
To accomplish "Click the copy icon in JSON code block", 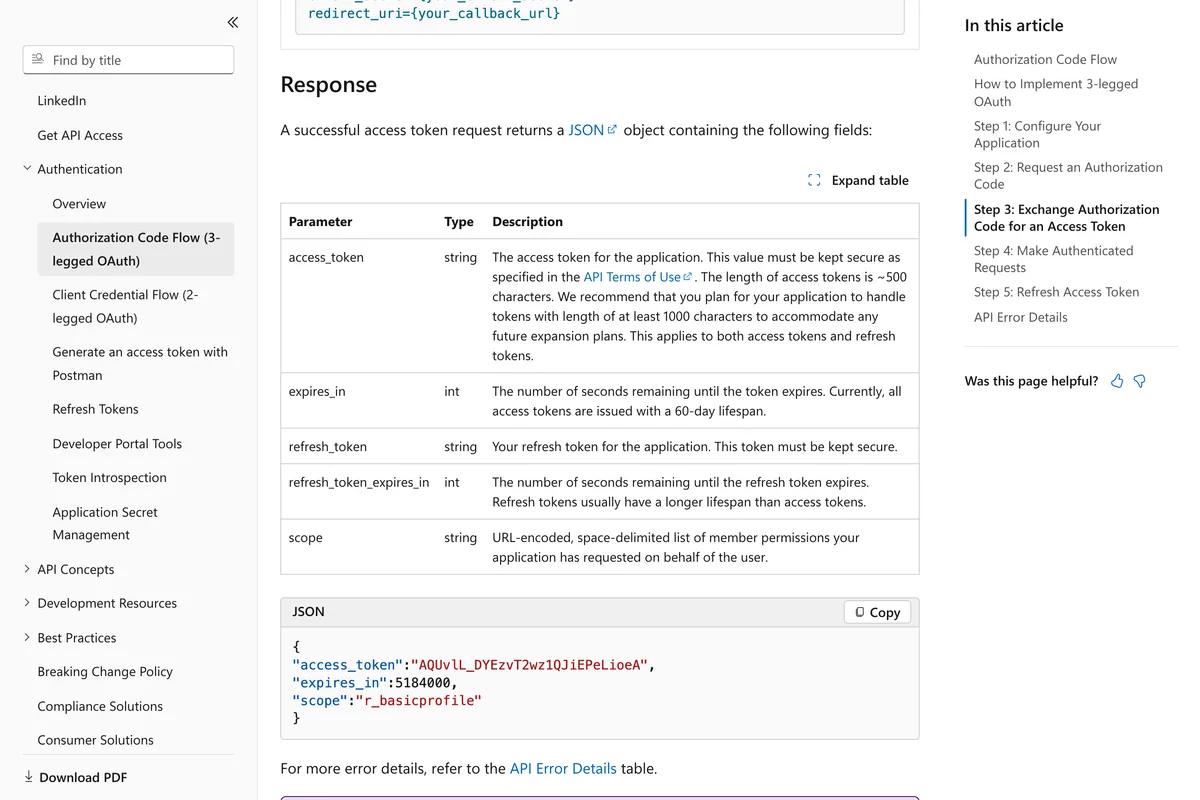I will pos(860,612).
